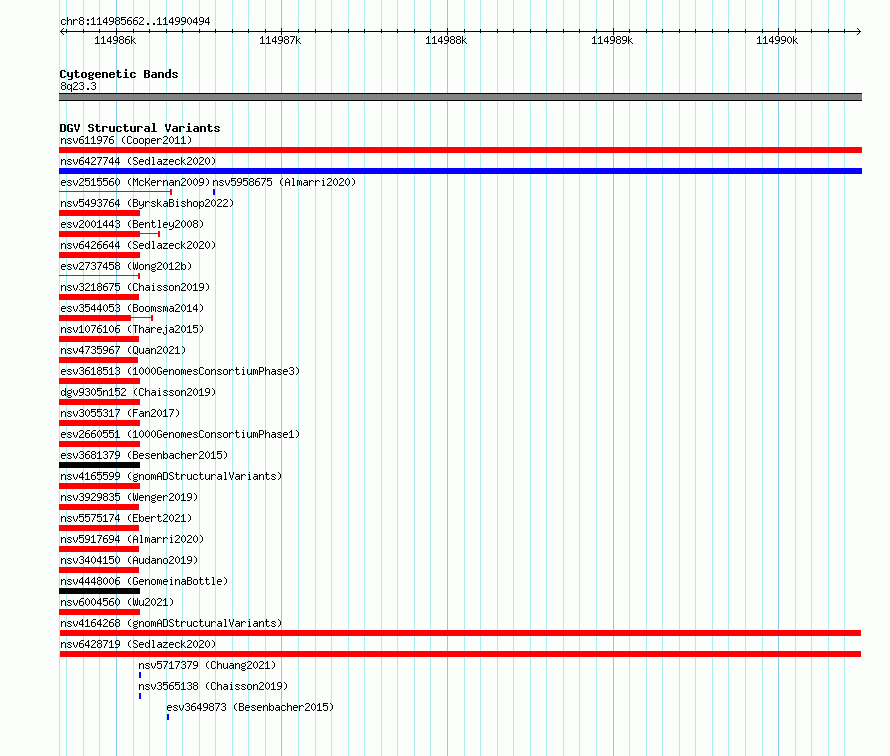Click the esv2001443 (Bentley2008) label
Viewport: 890px width, 756px height.
click(132, 224)
